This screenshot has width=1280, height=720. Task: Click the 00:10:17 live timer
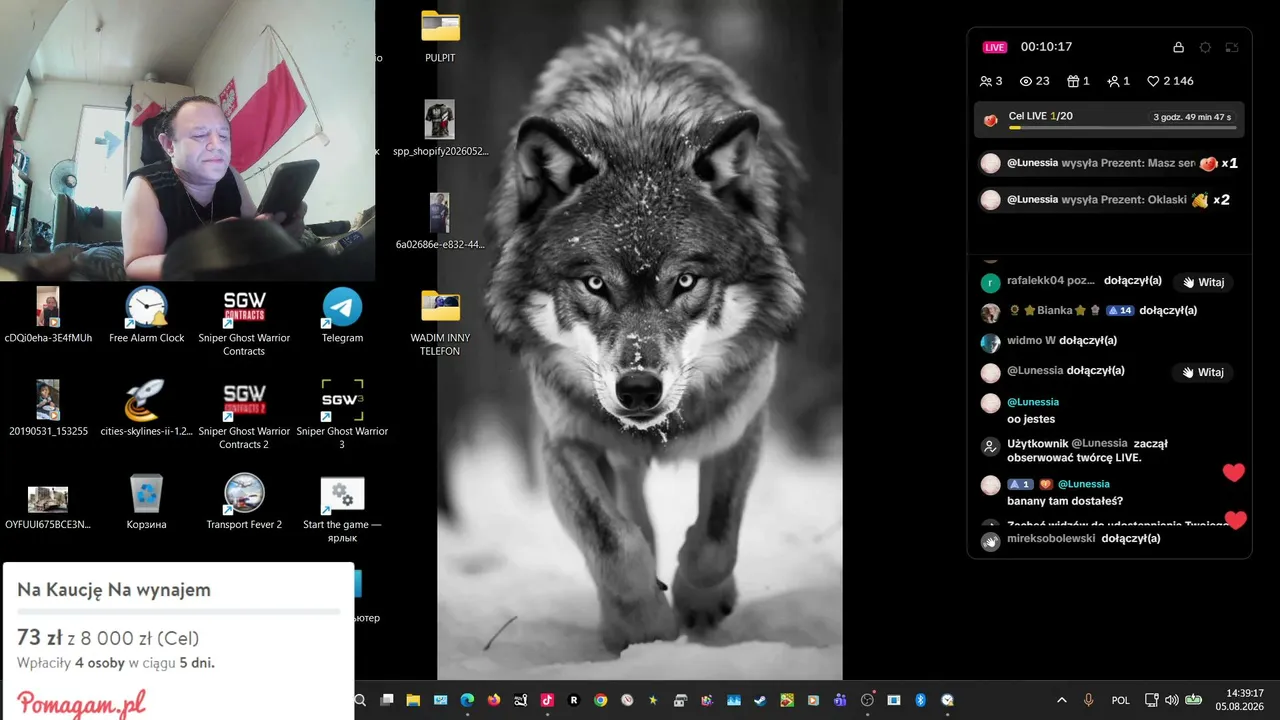point(1046,47)
